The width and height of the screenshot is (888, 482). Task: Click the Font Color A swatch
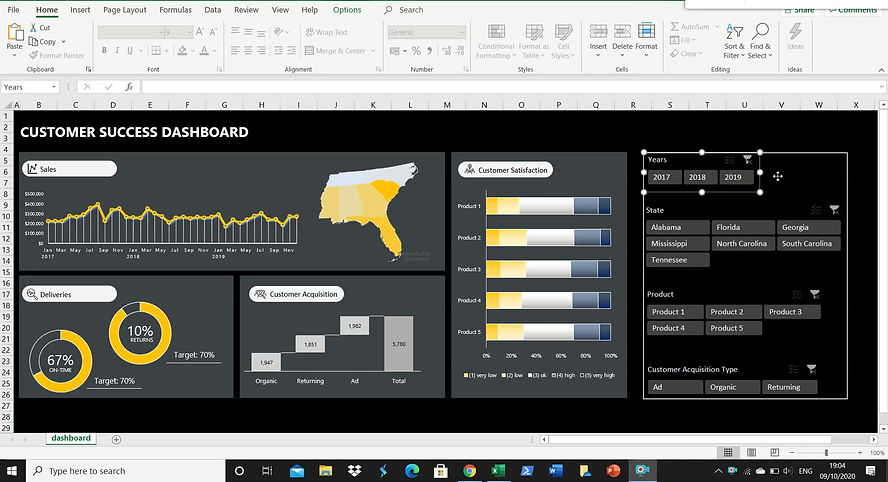[204, 51]
